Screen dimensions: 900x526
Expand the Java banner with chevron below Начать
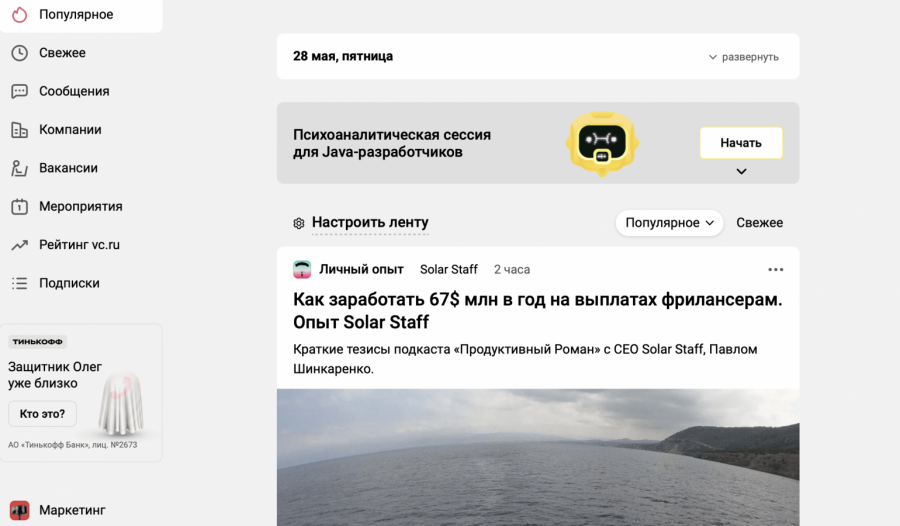pos(741,172)
